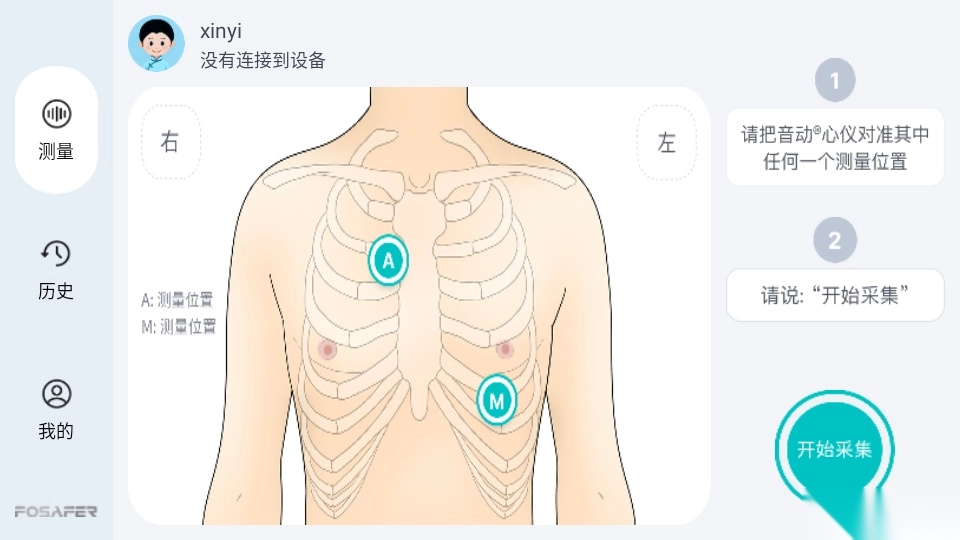This screenshot has width=960, height=540.
Task: Click the clock history icon
Action: [56, 253]
